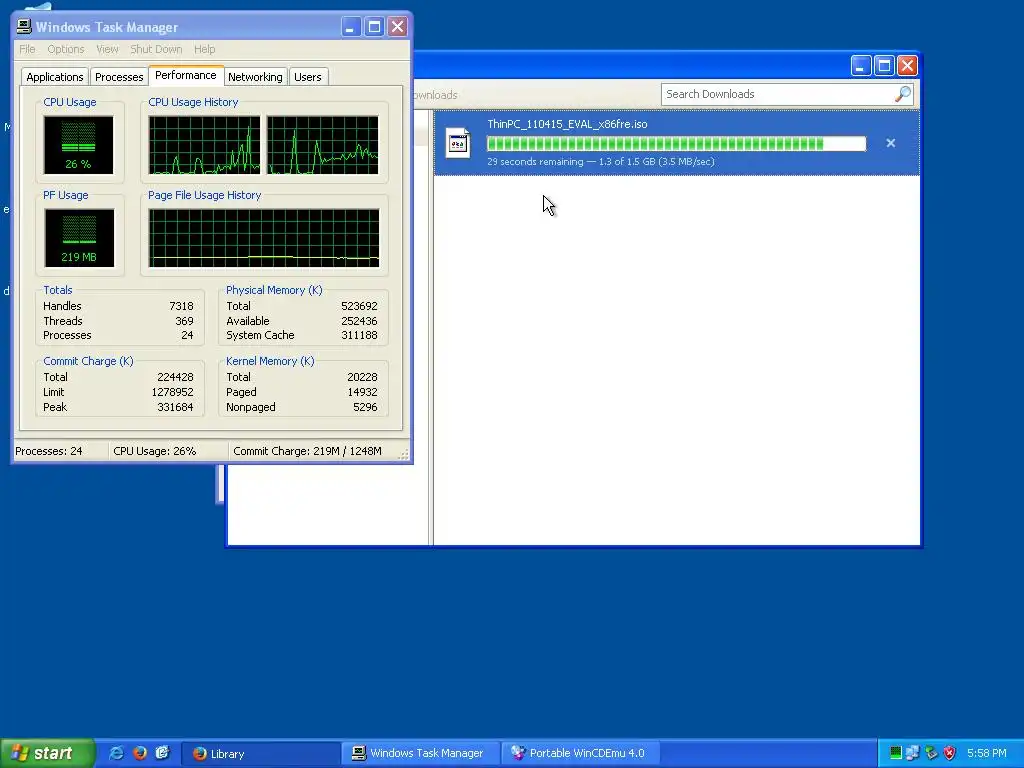Image resolution: width=1024 pixels, height=768 pixels.
Task: Launch Internet Explorer from Quick Launch
Action: click(116, 753)
